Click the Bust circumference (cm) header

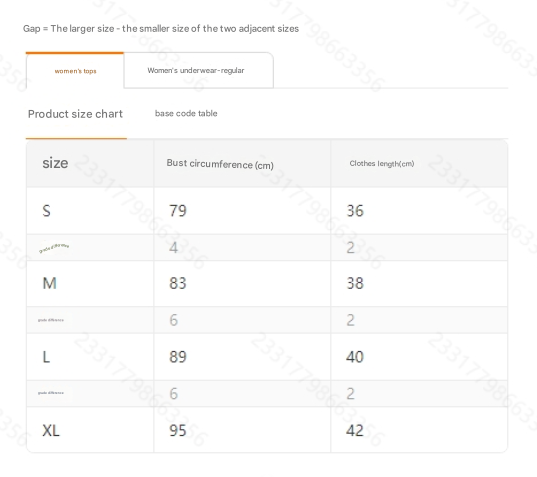220,164
